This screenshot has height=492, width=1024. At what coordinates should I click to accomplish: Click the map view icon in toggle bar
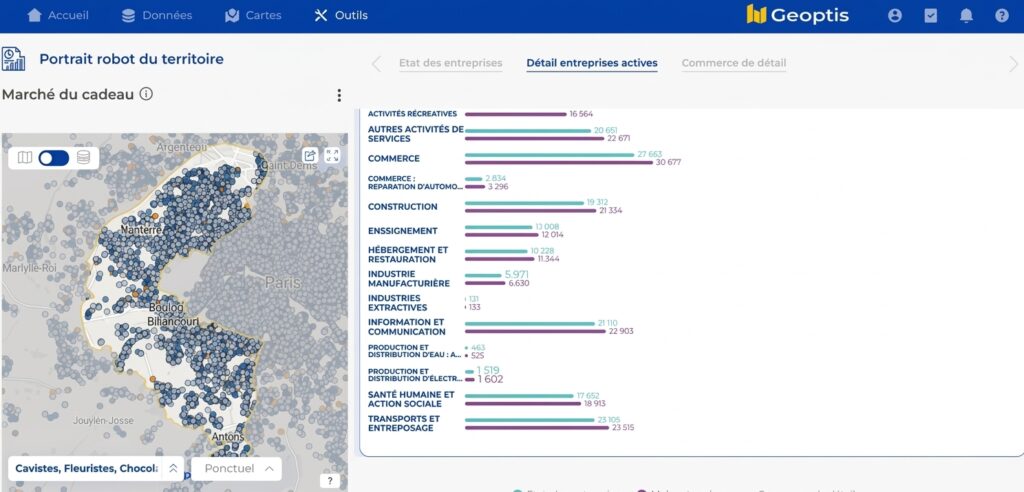25,157
